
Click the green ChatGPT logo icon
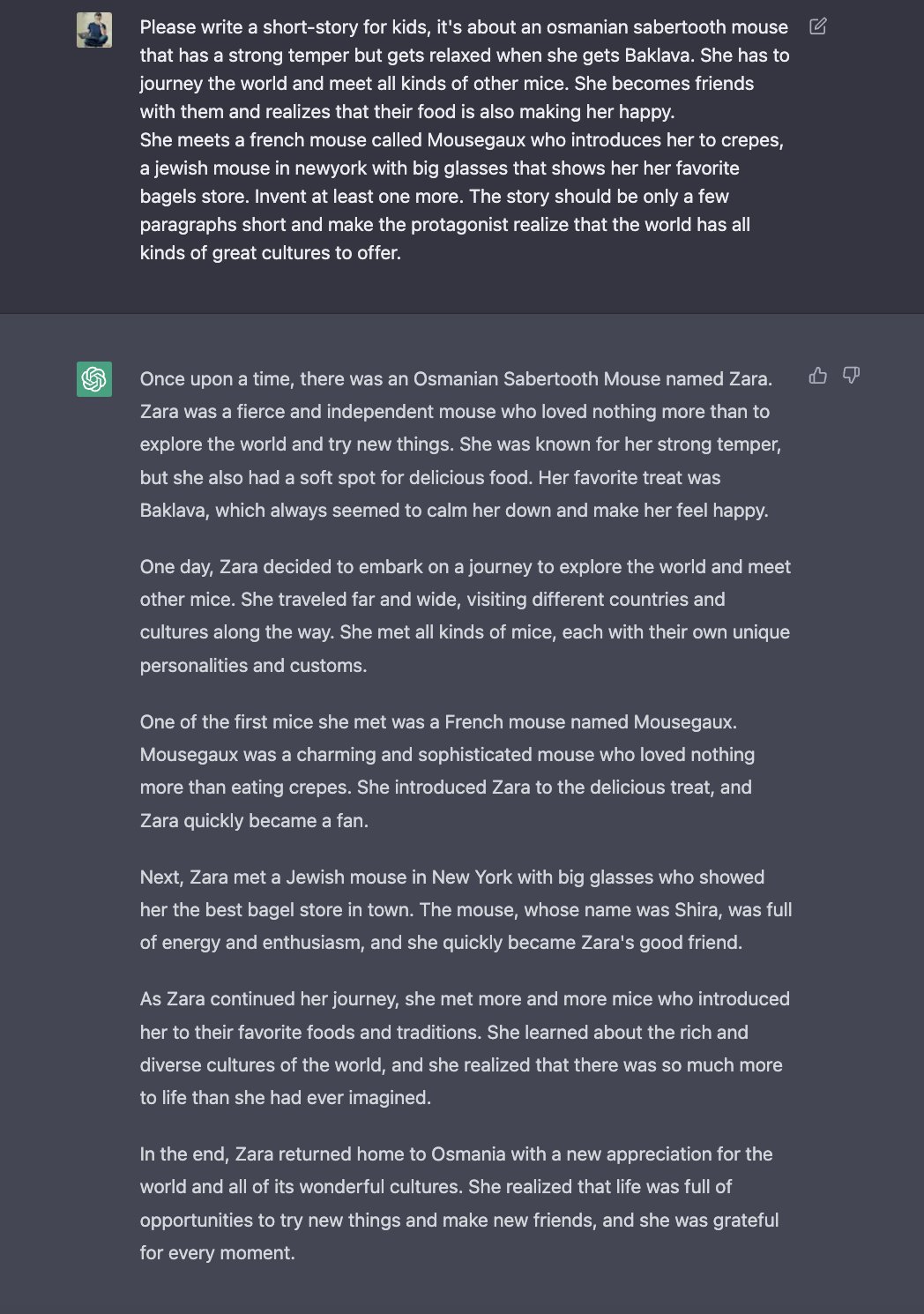click(94, 379)
